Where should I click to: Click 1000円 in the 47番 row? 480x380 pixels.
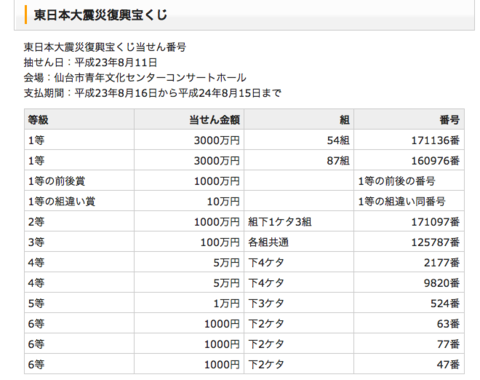(x=222, y=365)
